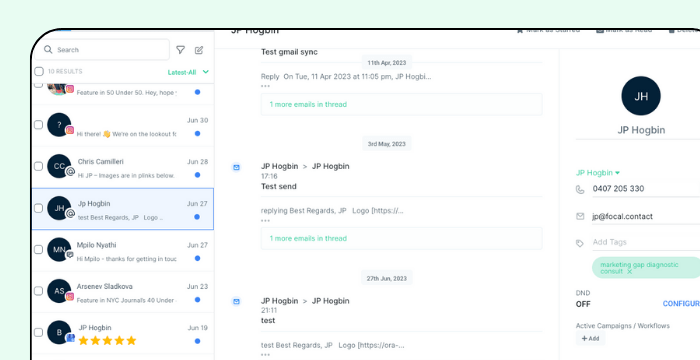
Task: Open the Test gmail sync message
Action: tap(289, 52)
